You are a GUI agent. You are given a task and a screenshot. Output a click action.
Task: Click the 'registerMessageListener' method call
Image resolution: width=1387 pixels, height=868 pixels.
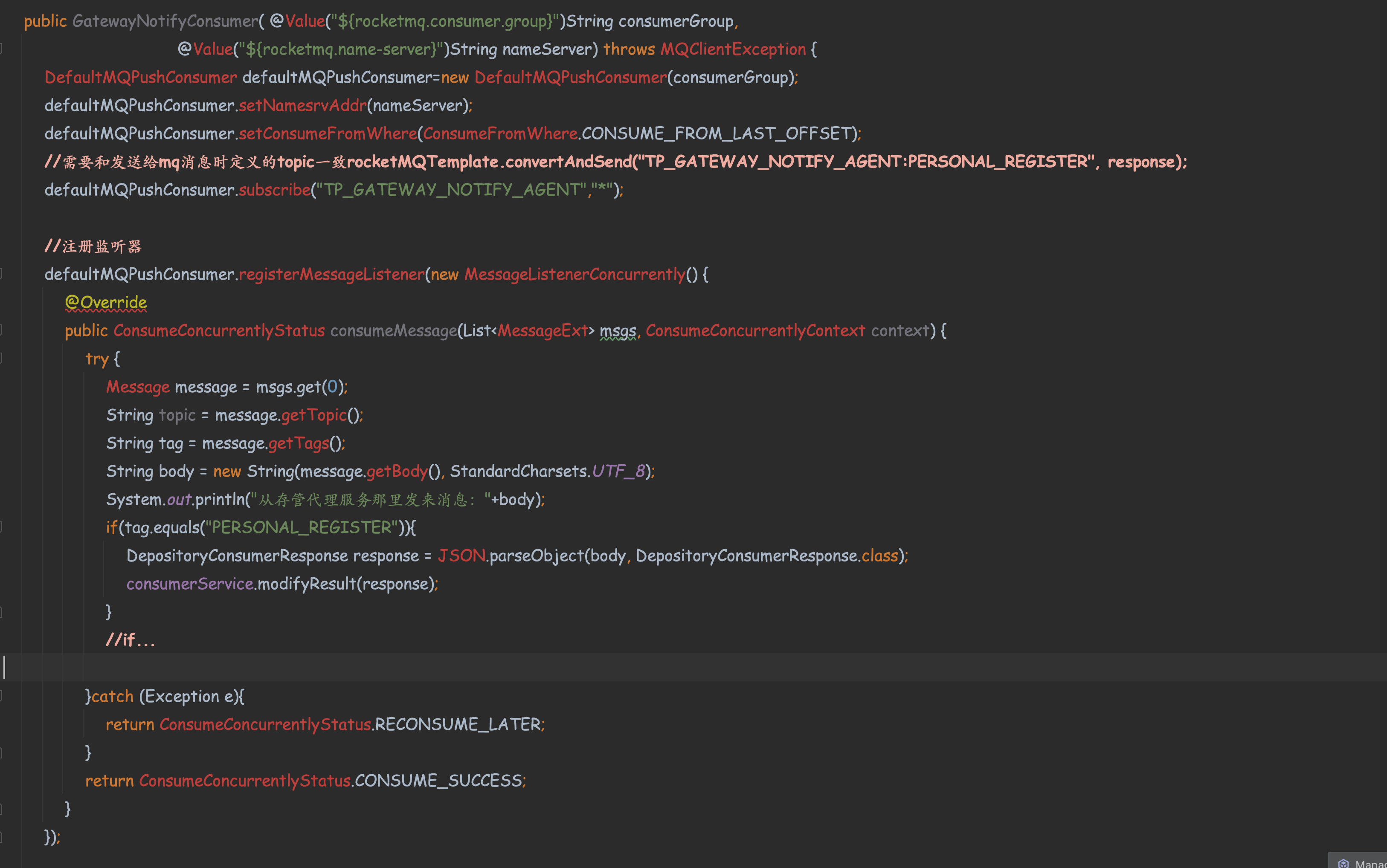[x=331, y=275]
